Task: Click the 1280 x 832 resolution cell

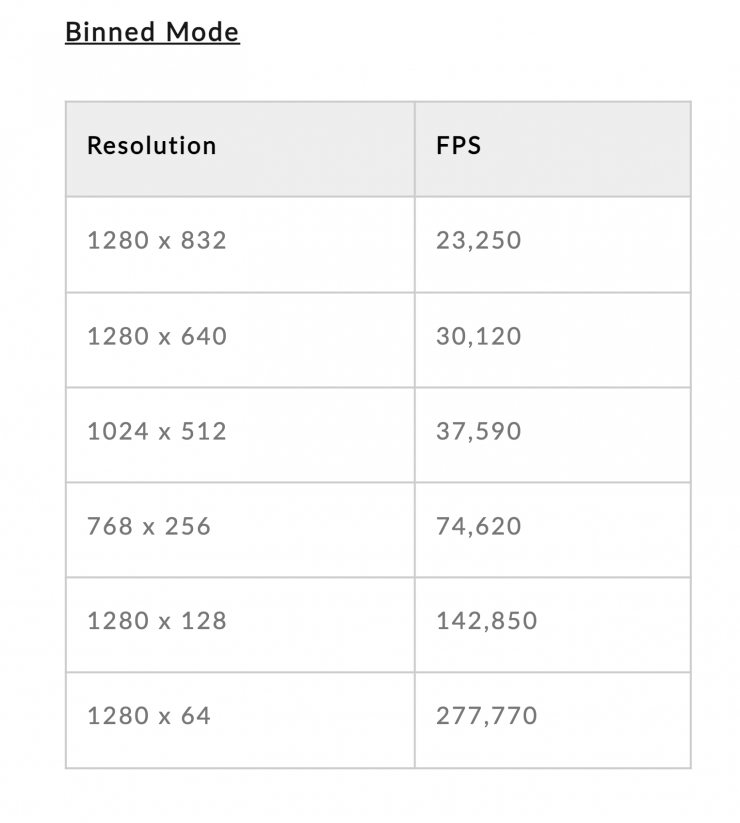Action: [x=156, y=241]
